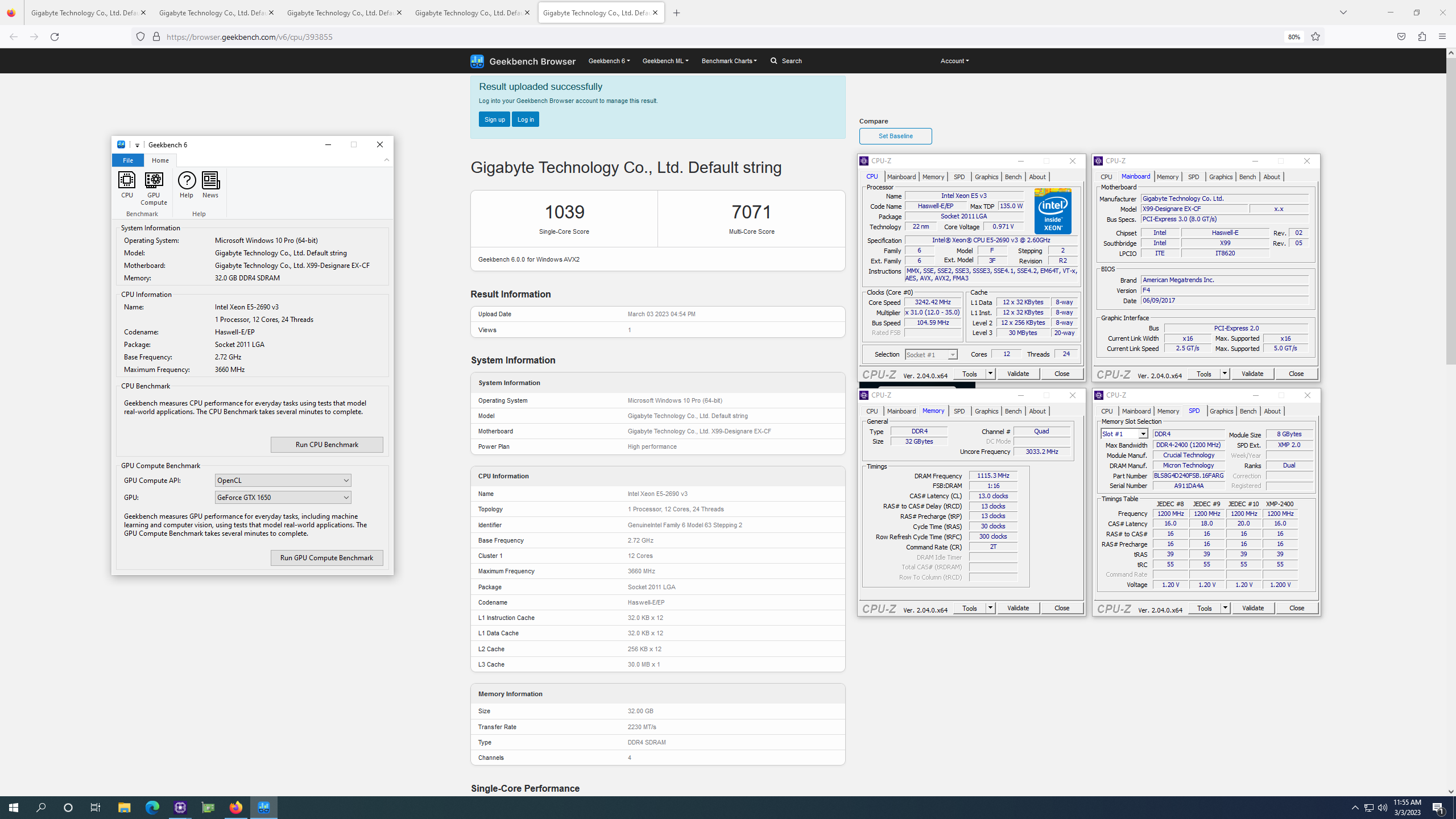Image resolution: width=1456 pixels, height=819 pixels.
Task: Open the Help icon in Geekbench 6
Action: [x=187, y=185]
